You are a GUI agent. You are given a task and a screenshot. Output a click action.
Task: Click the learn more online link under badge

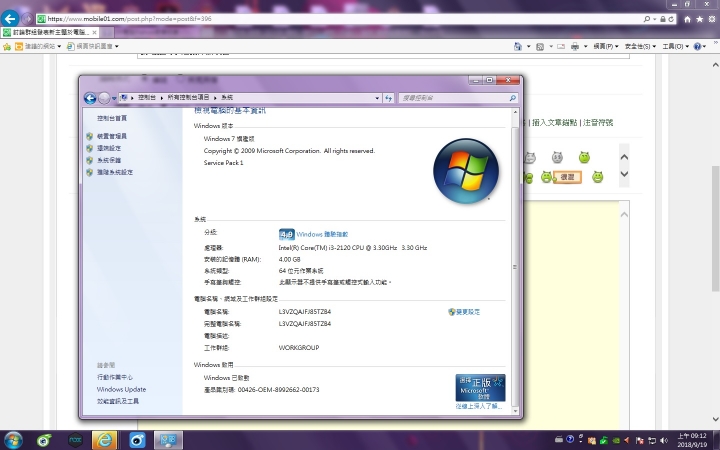point(479,406)
